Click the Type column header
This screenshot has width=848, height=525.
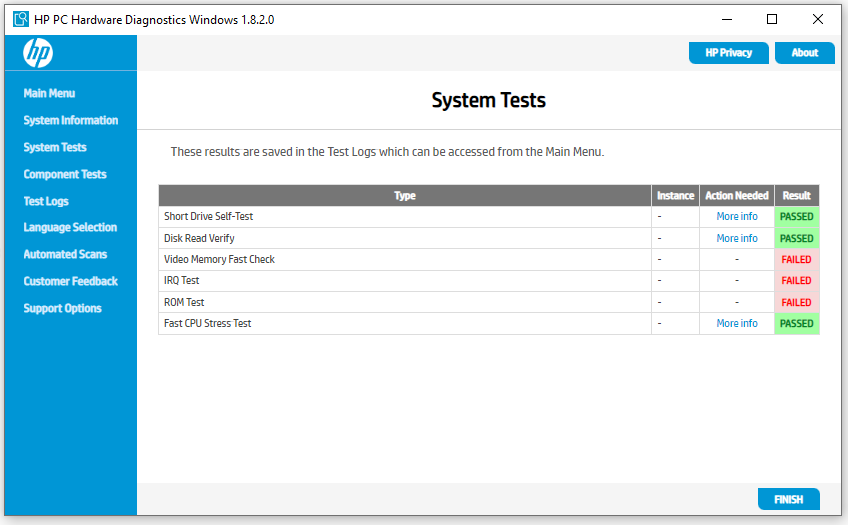point(404,195)
